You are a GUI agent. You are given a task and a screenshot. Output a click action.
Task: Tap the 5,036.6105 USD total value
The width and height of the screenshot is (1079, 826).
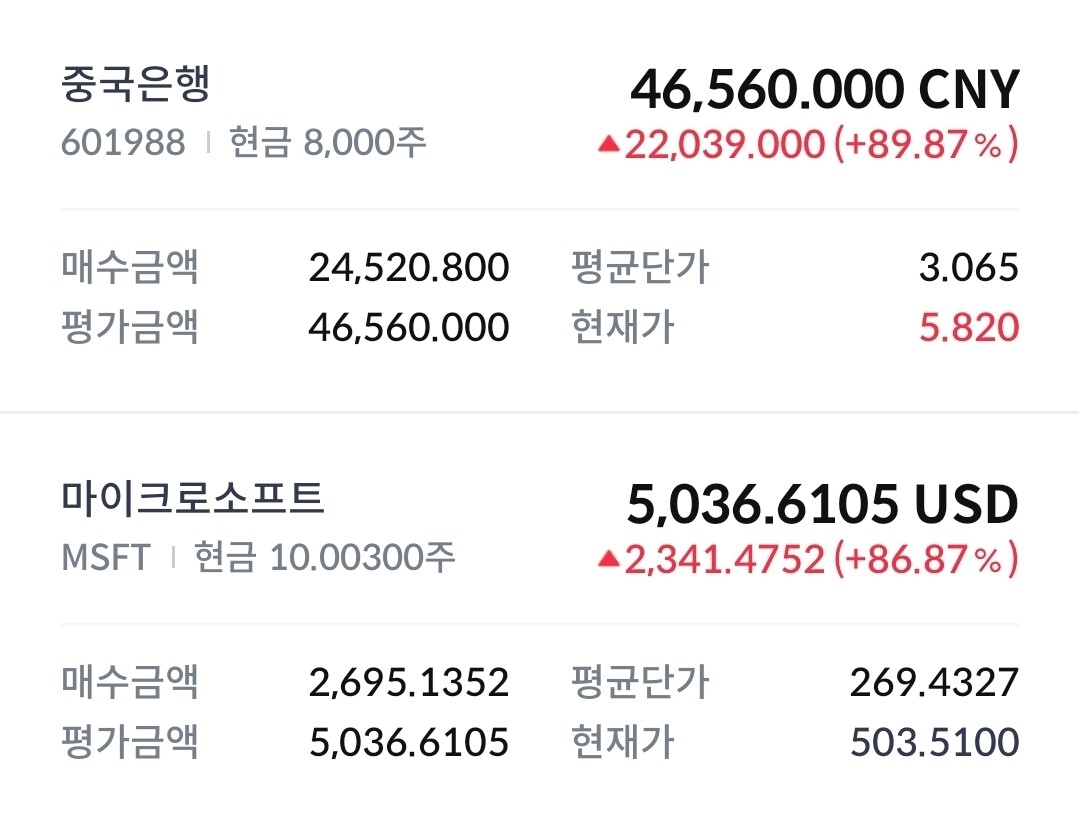coord(822,505)
